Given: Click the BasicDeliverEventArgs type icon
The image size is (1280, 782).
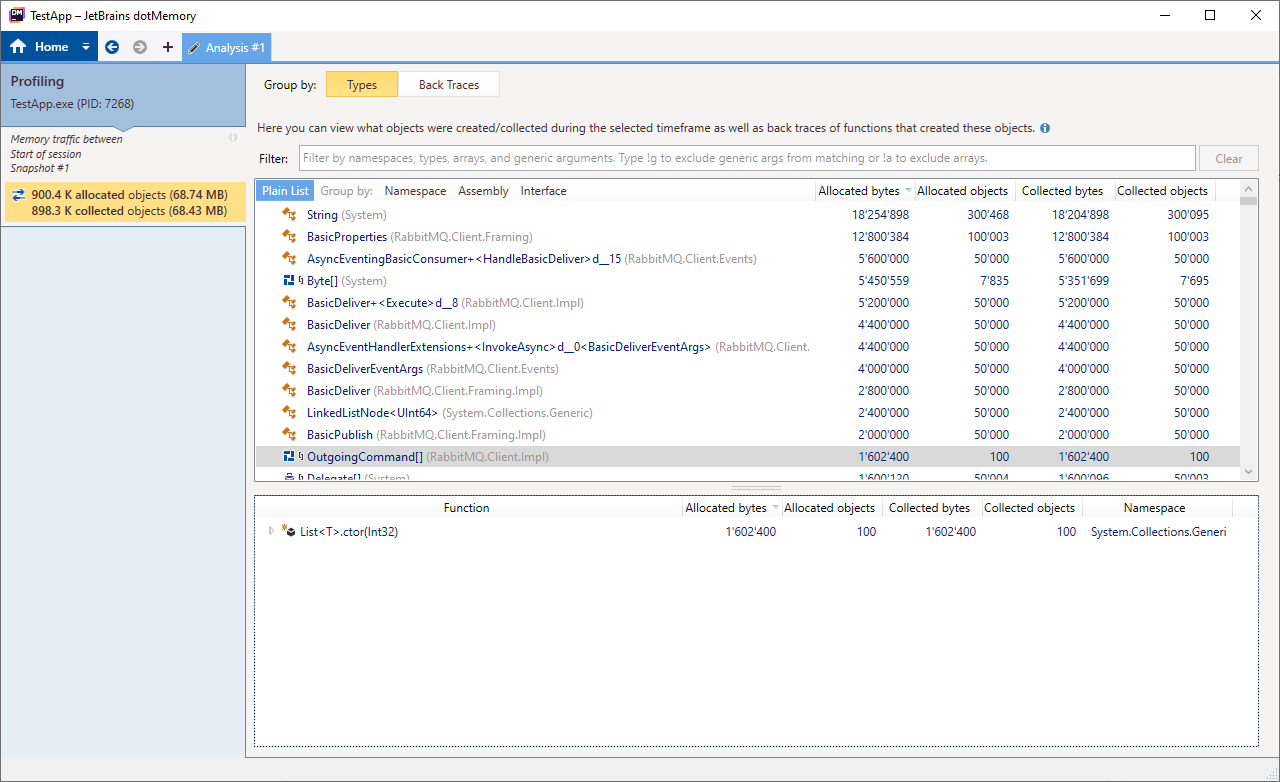Looking at the screenshot, I should click(x=290, y=369).
